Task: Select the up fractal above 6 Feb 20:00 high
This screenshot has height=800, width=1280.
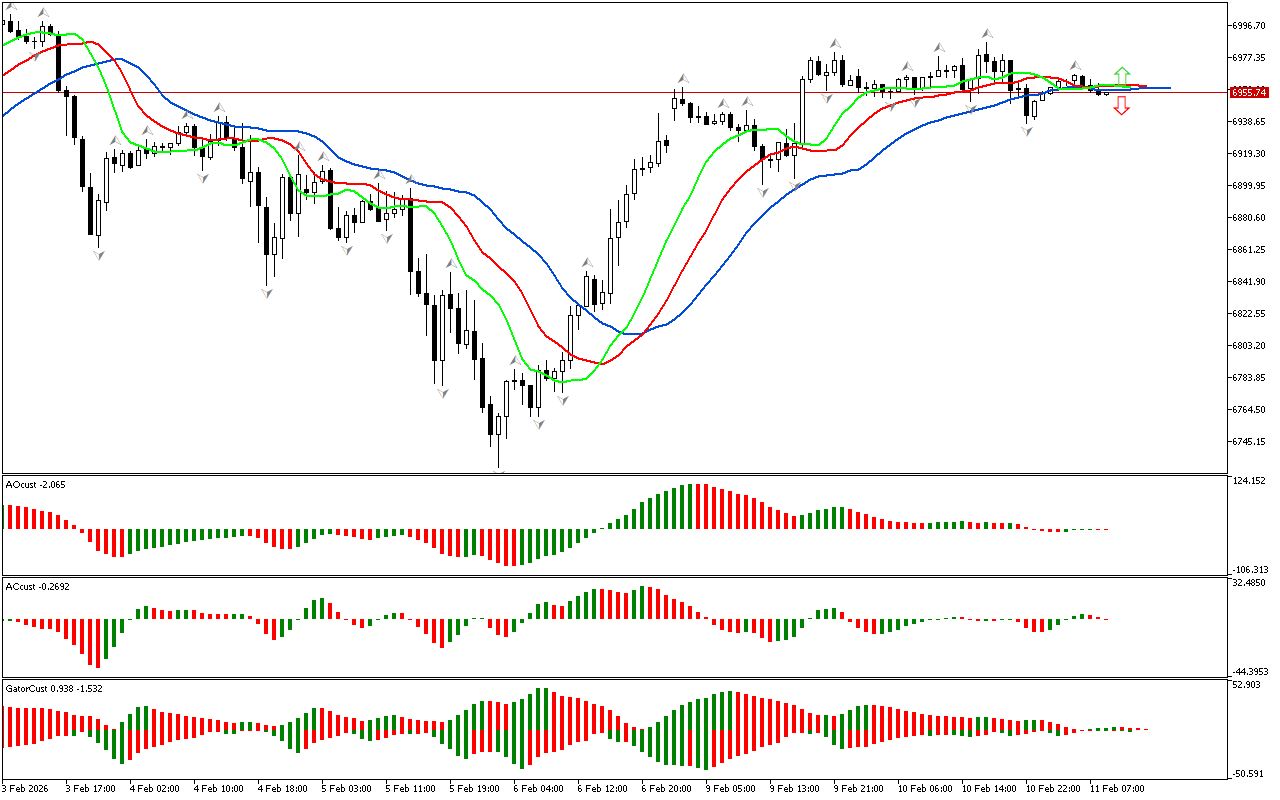Action: click(682, 78)
